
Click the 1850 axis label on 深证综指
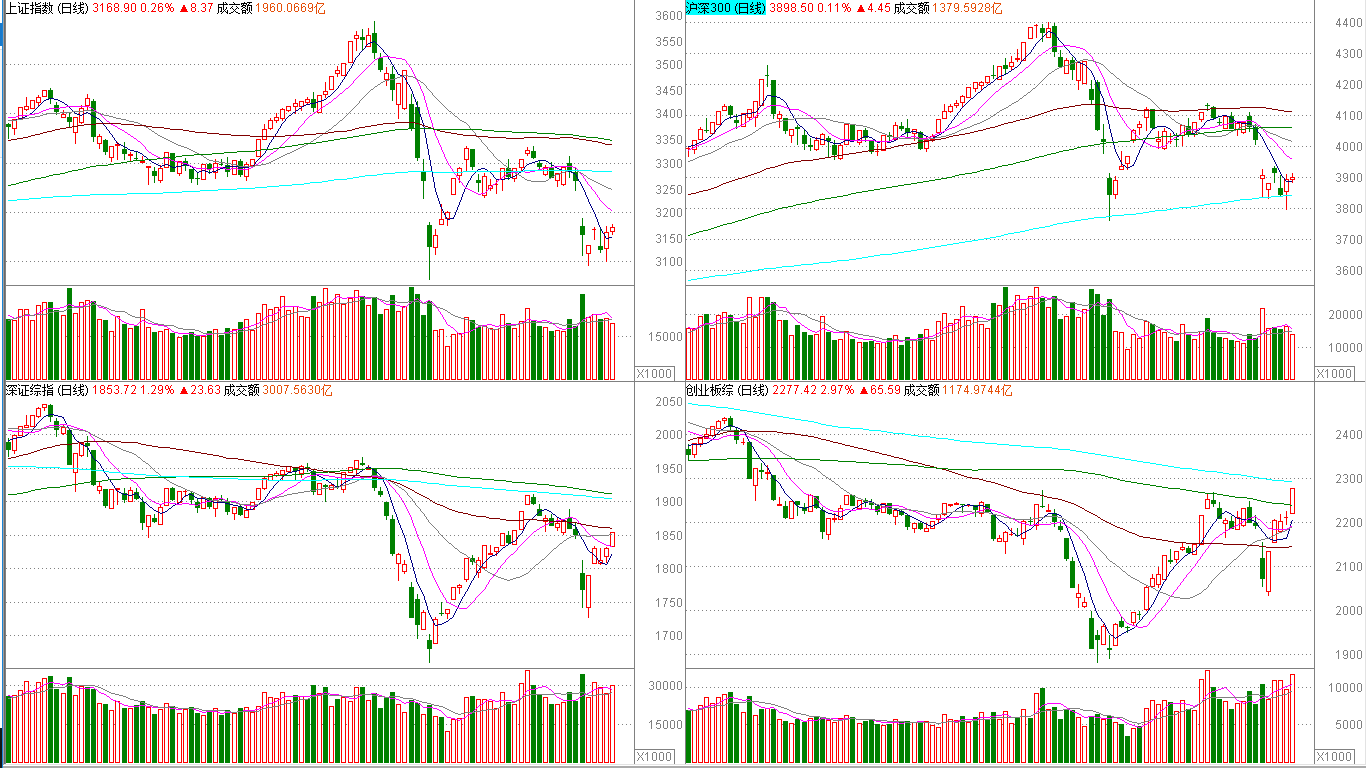669,536
